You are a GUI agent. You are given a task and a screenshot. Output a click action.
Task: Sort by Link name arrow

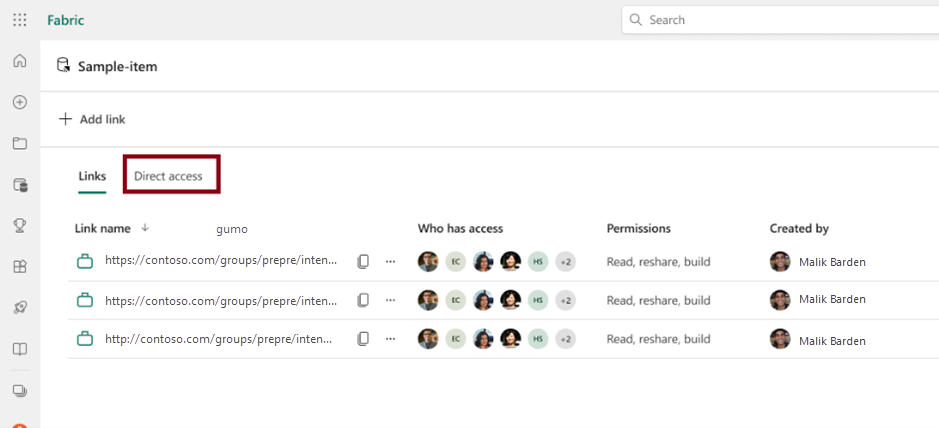tap(146, 228)
